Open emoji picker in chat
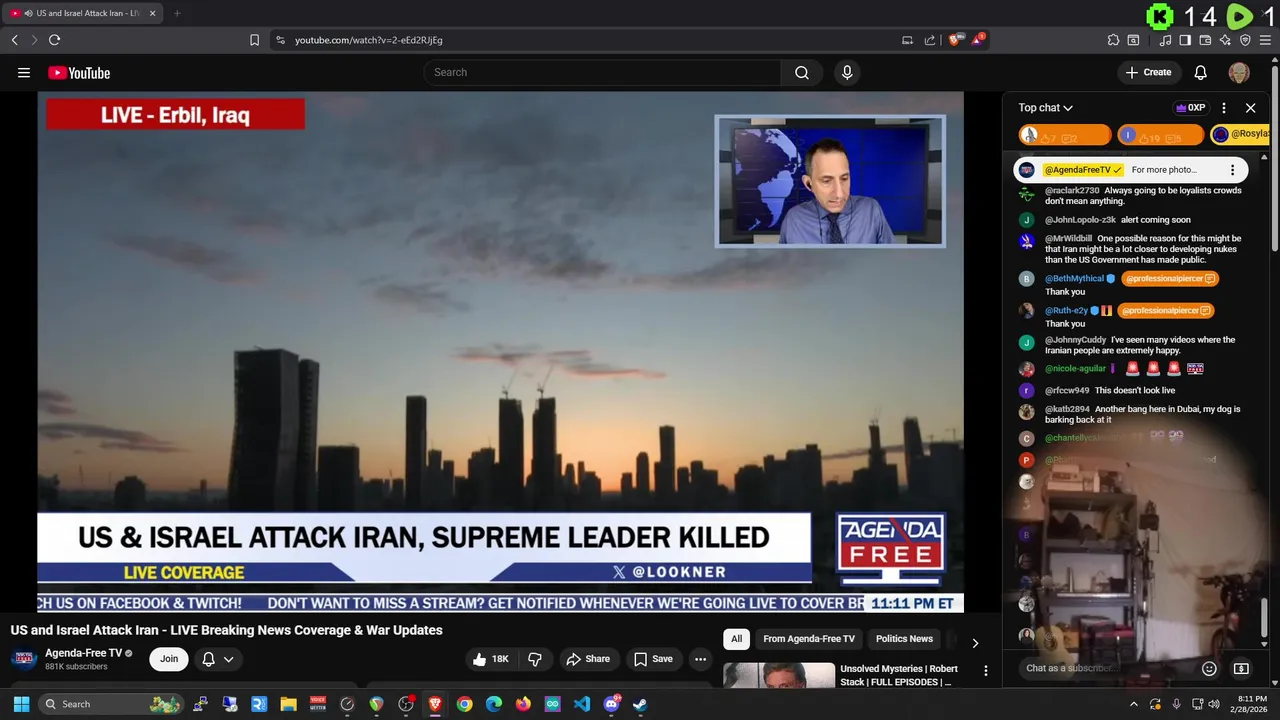Screen dimensions: 1280x720 click(x=1209, y=668)
